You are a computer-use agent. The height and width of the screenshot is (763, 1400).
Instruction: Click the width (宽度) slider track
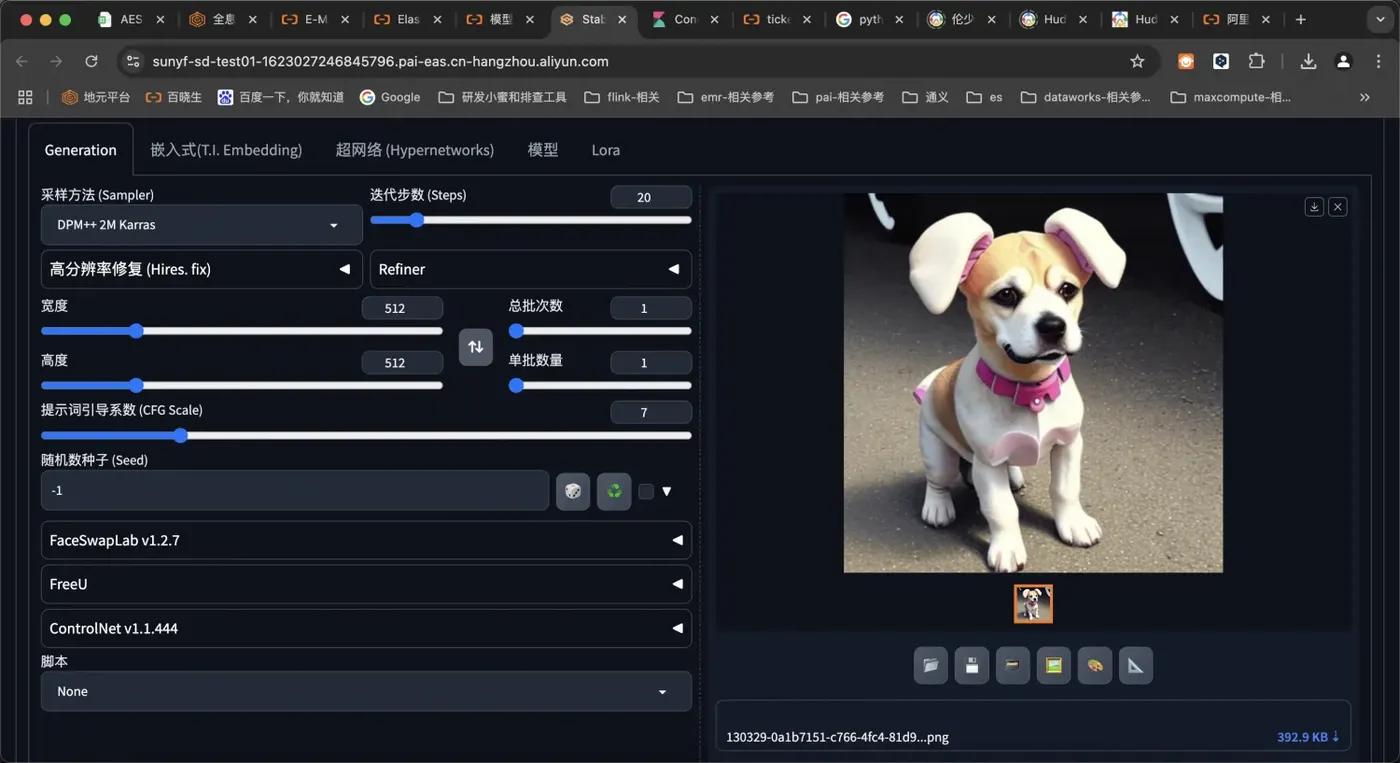click(242, 331)
